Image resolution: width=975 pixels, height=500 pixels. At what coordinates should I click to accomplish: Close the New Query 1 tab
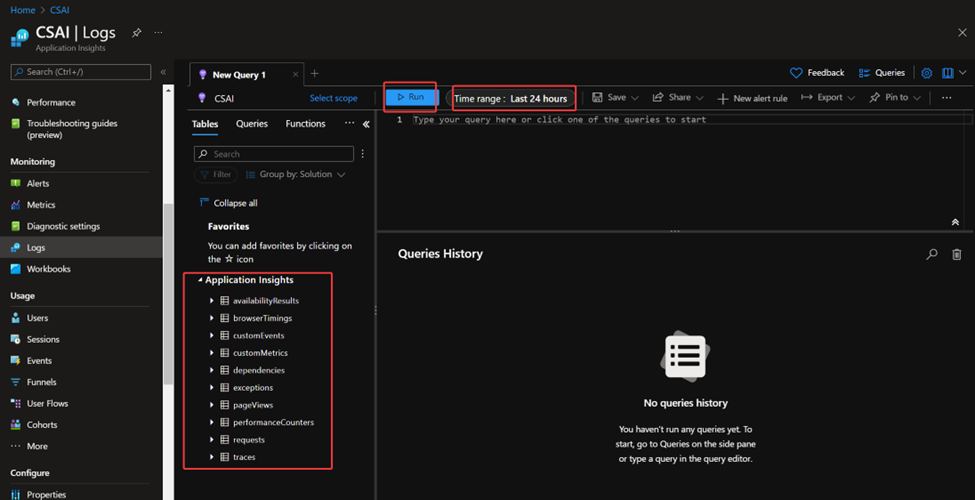295,75
